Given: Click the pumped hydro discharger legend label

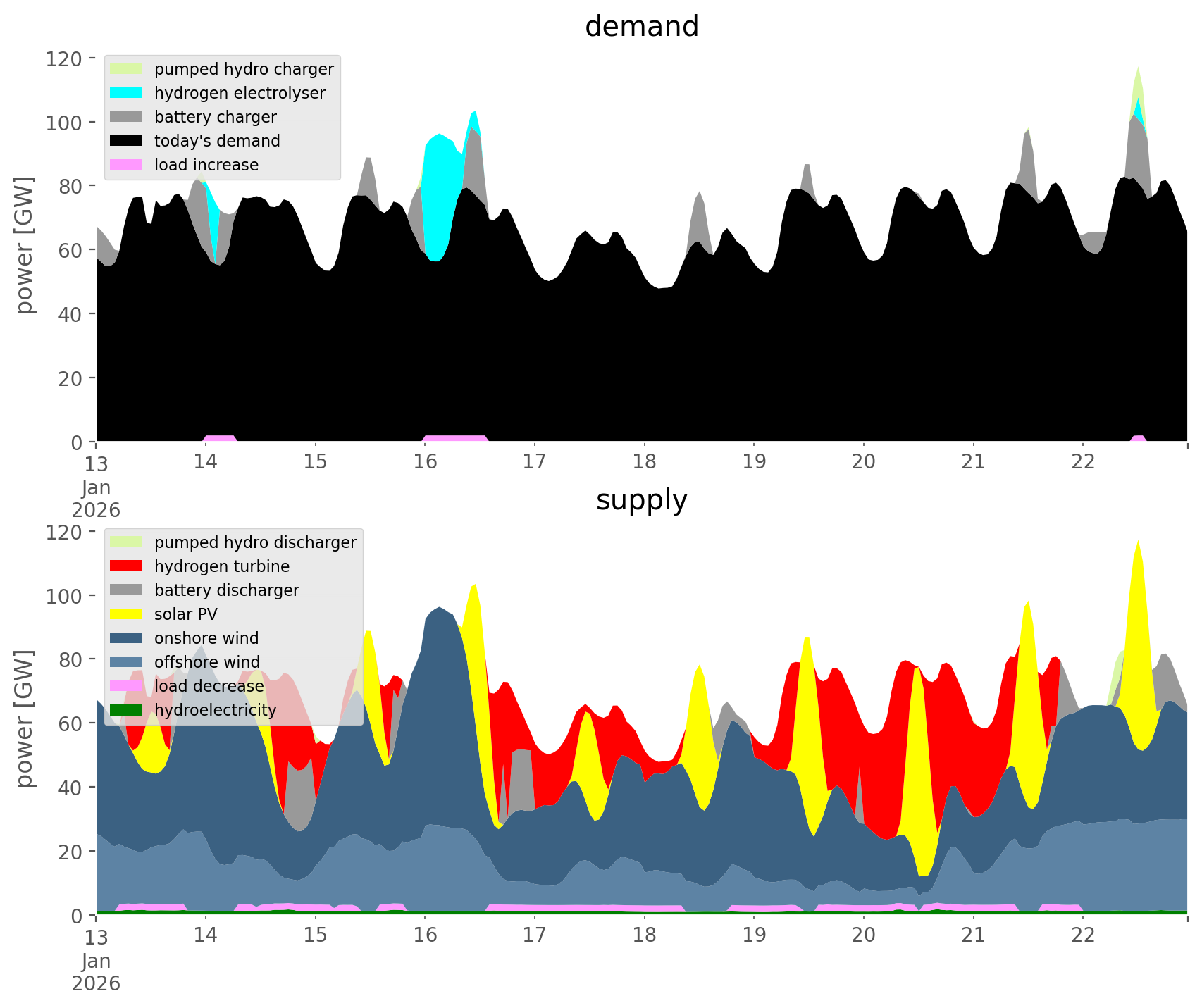Looking at the screenshot, I should [255, 542].
